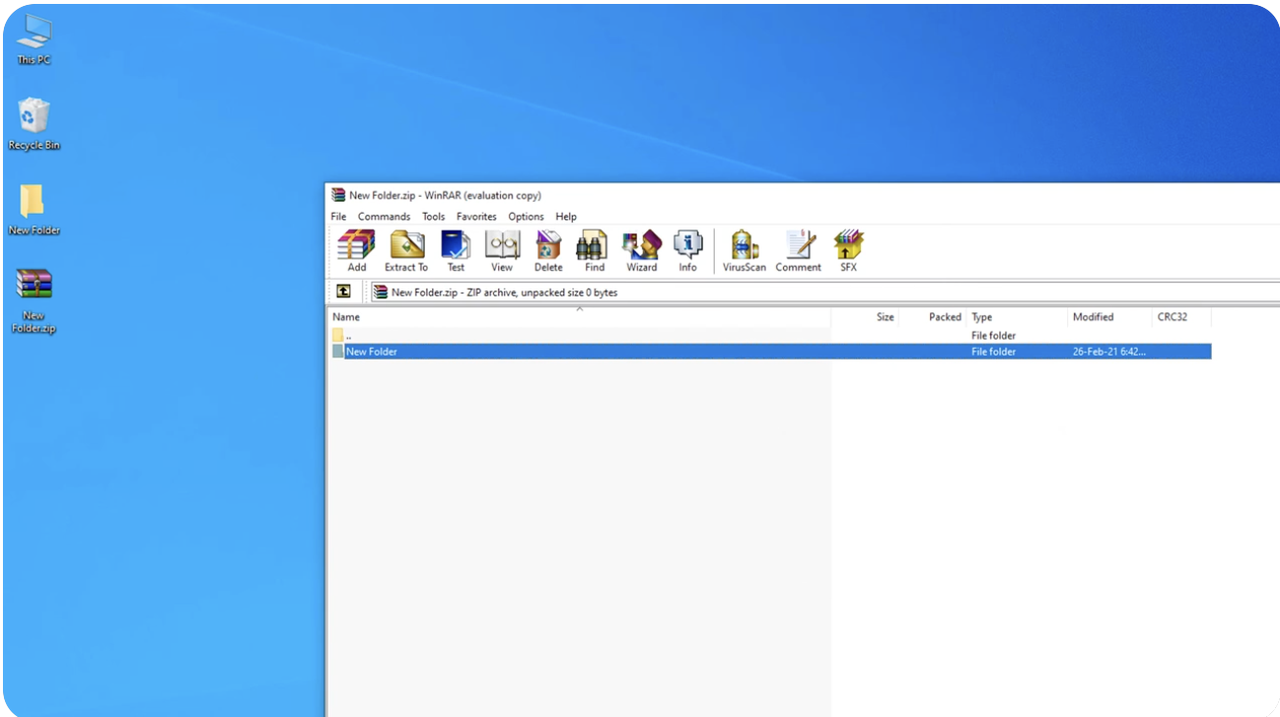Sort by the Packed column header
Screen dimensions: 1280x717
click(x=932, y=317)
